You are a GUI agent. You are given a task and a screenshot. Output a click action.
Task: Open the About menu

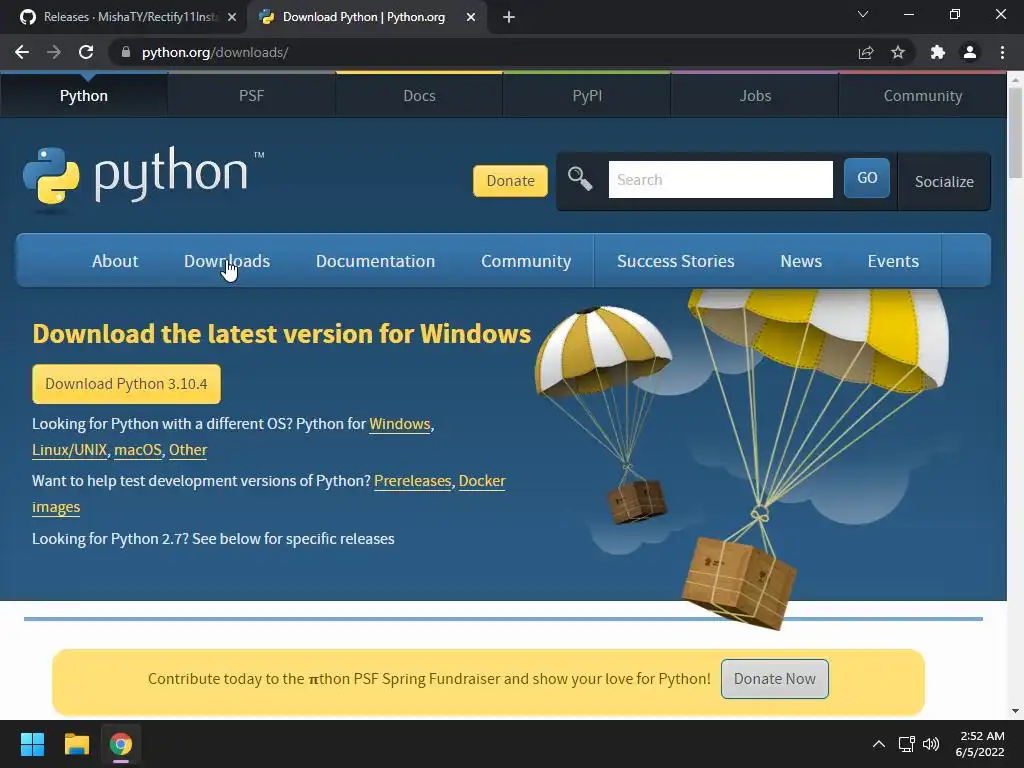coord(115,261)
